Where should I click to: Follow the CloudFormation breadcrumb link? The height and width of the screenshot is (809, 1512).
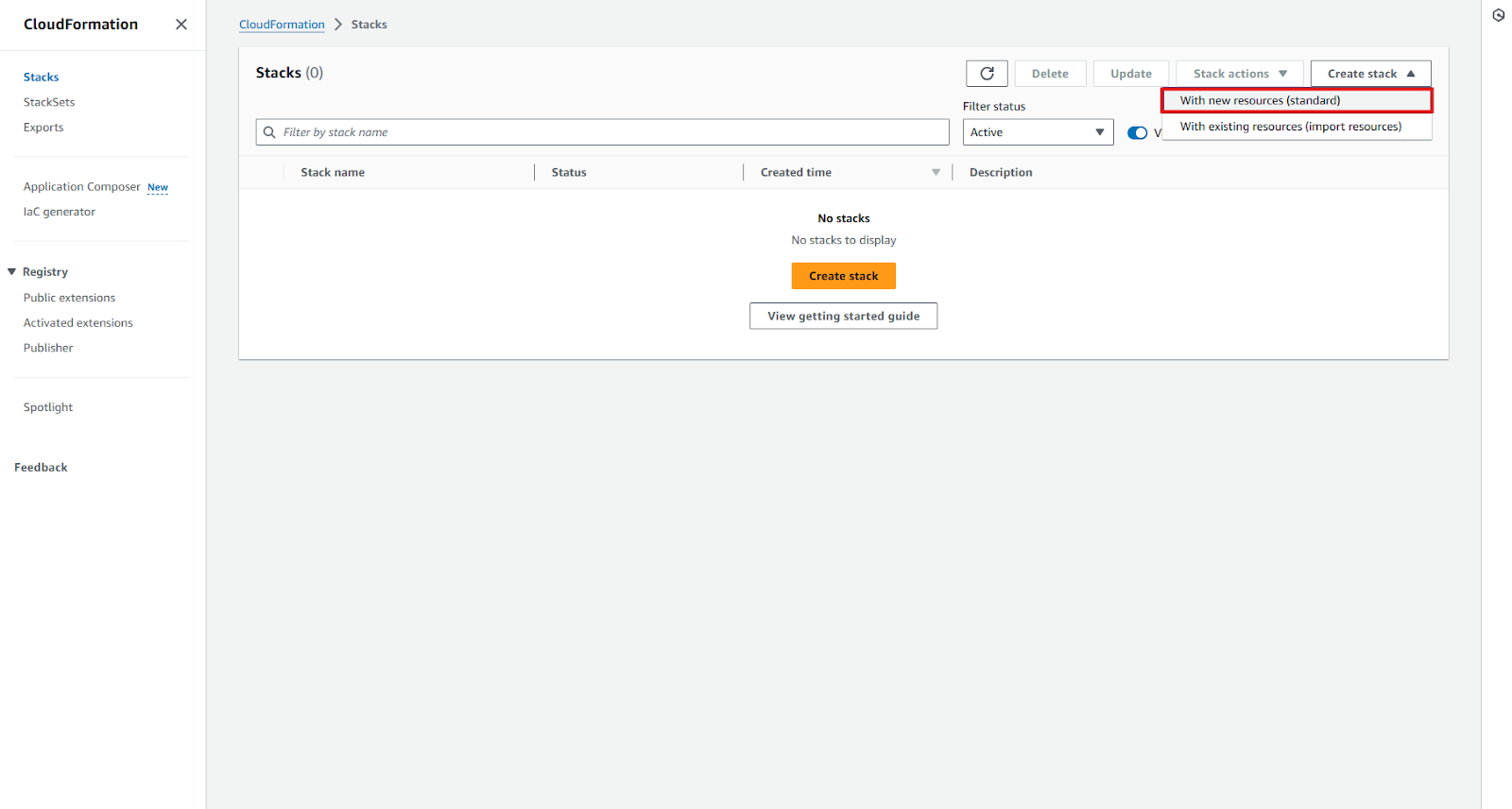(282, 25)
